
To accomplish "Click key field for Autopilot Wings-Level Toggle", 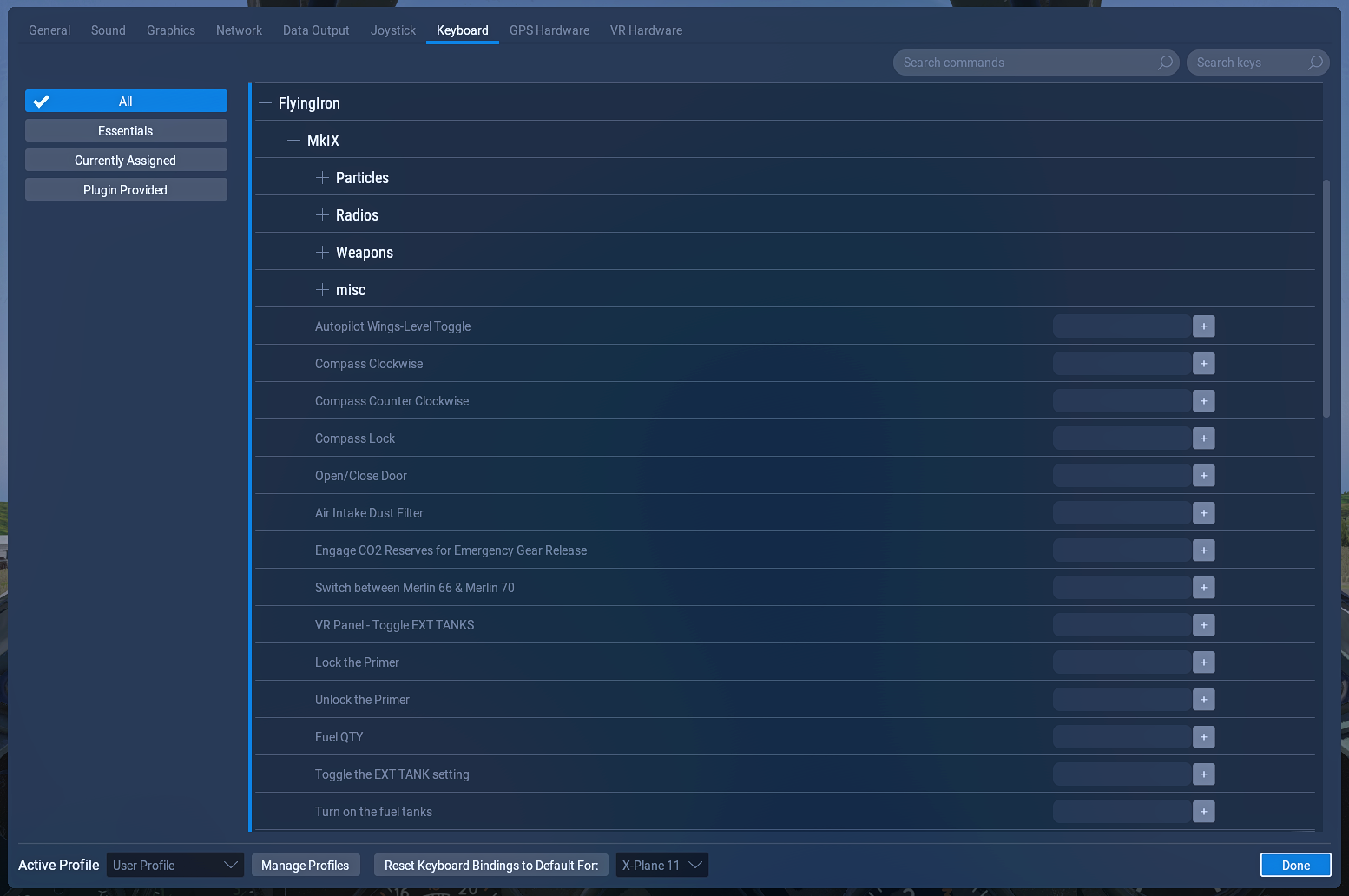I will 1122,326.
